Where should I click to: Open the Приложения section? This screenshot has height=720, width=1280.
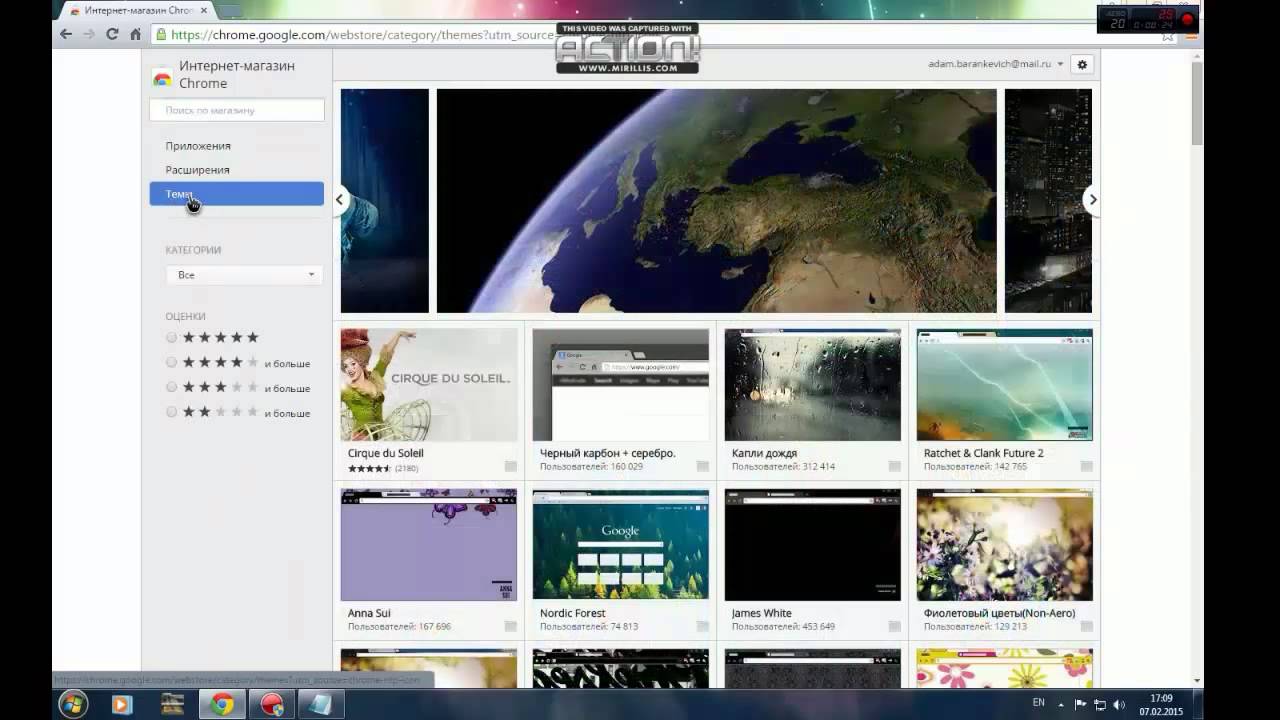pyautogui.click(x=198, y=146)
